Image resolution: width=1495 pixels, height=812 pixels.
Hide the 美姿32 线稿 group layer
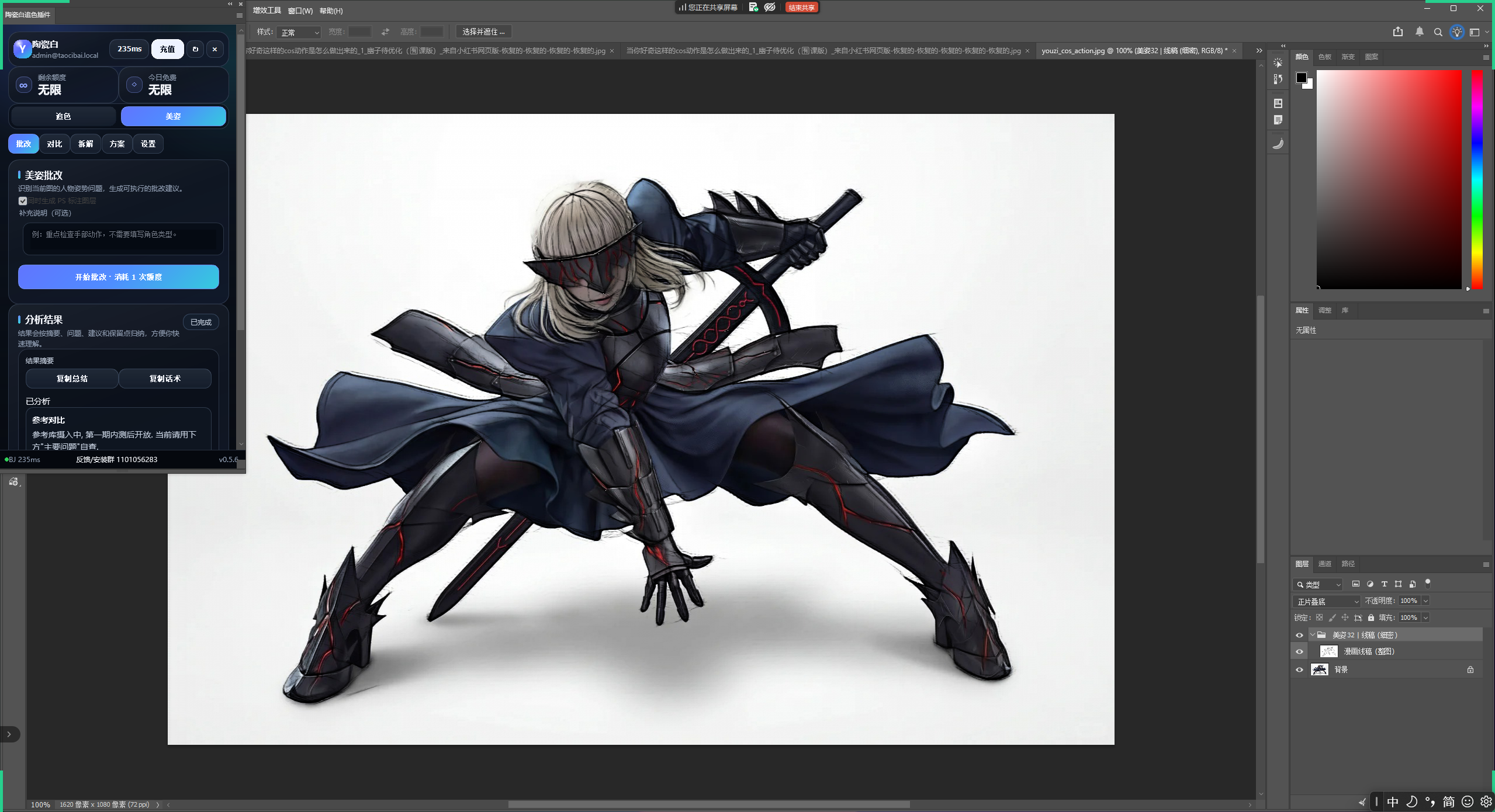[1300, 635]
